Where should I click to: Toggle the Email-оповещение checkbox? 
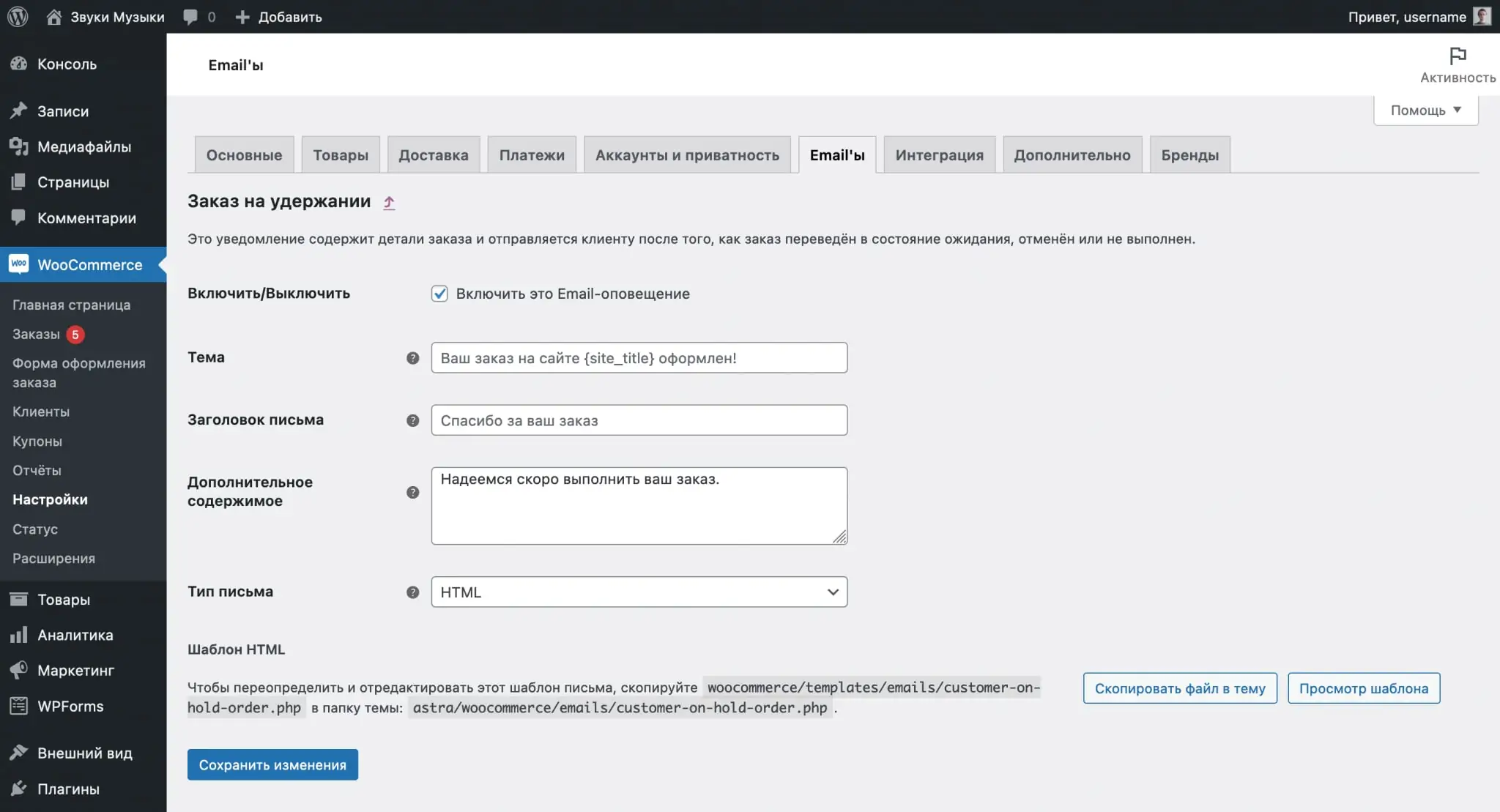point(438,293)
